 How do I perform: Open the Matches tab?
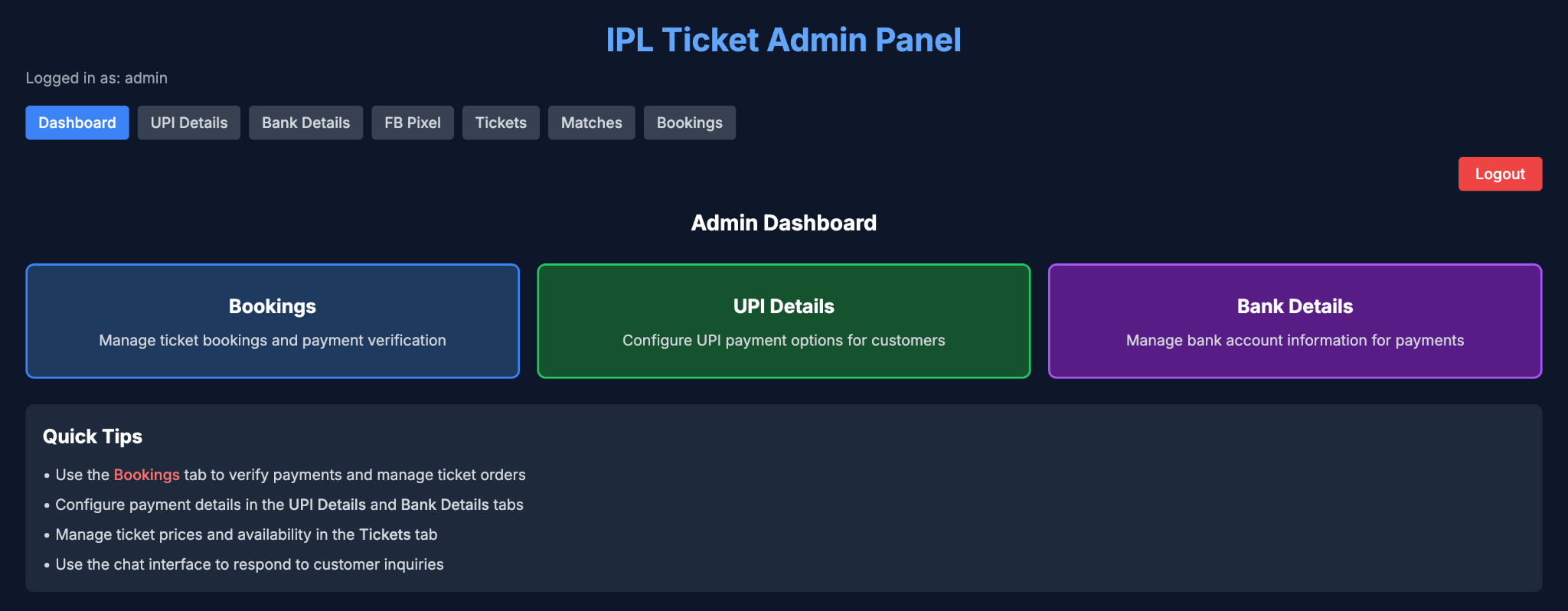(x=592, y=123)
